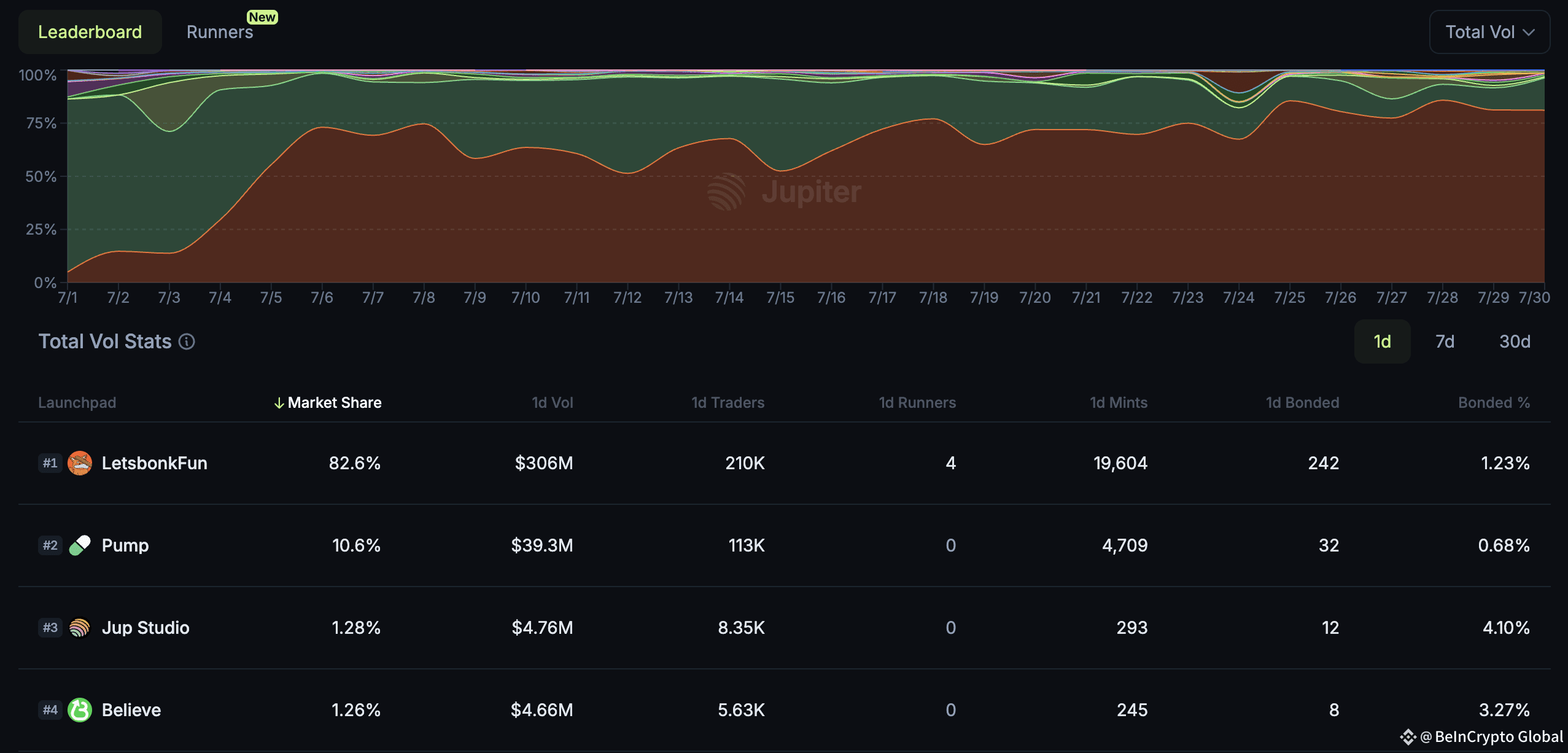The image size is (1568, 753).
Task: Click the 5.63K traders value
Action: click(x=741, y=710)
